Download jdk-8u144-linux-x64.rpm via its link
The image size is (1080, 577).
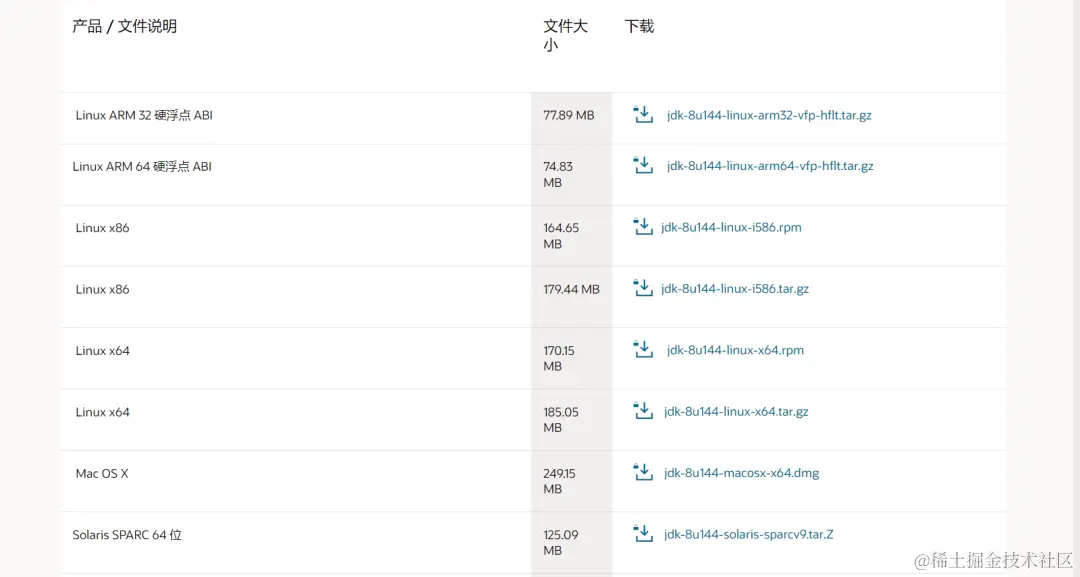(x=735, y=350)
